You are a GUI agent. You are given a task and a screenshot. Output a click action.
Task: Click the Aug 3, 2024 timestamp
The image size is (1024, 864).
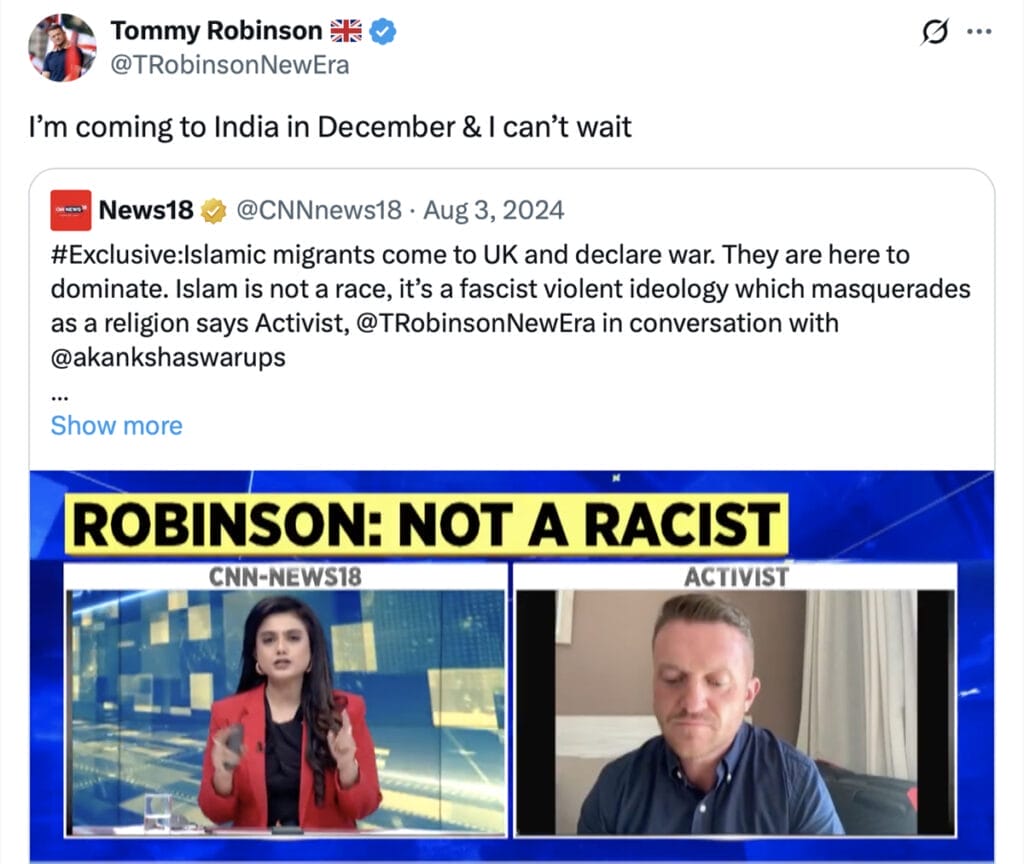494,210
